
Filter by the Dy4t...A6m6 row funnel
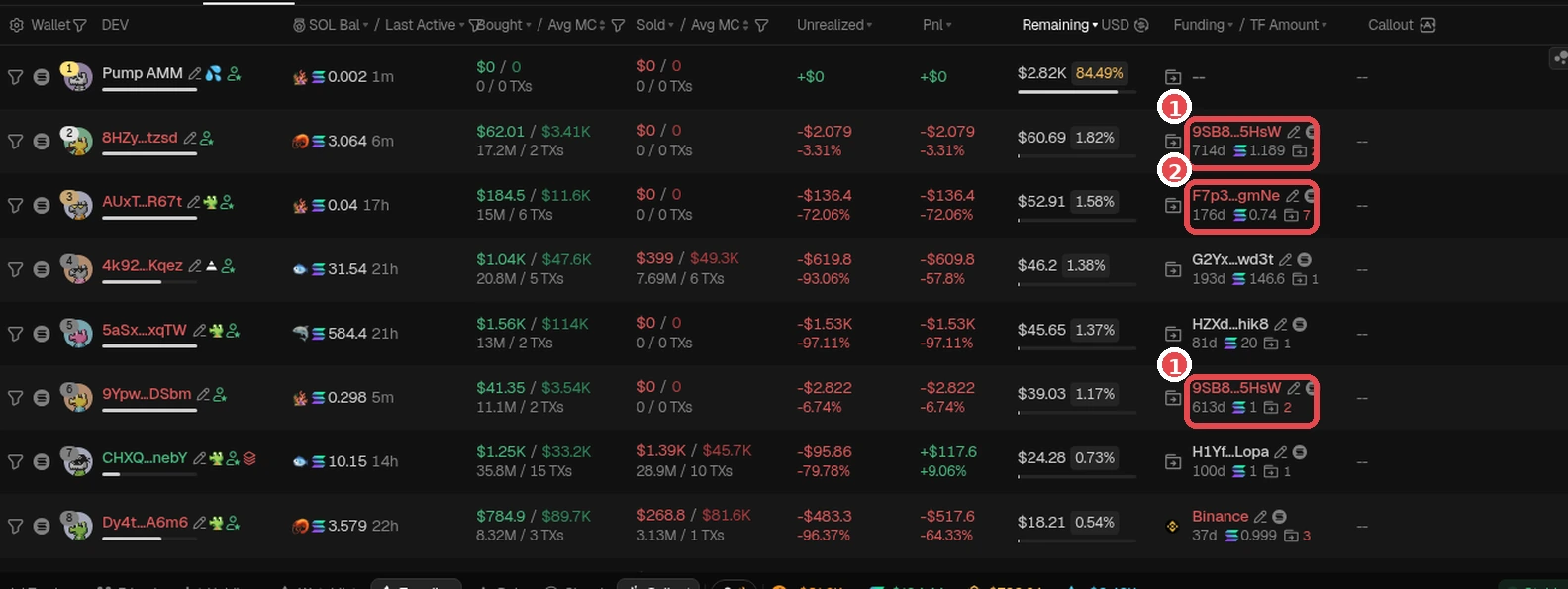click(16, 526)
